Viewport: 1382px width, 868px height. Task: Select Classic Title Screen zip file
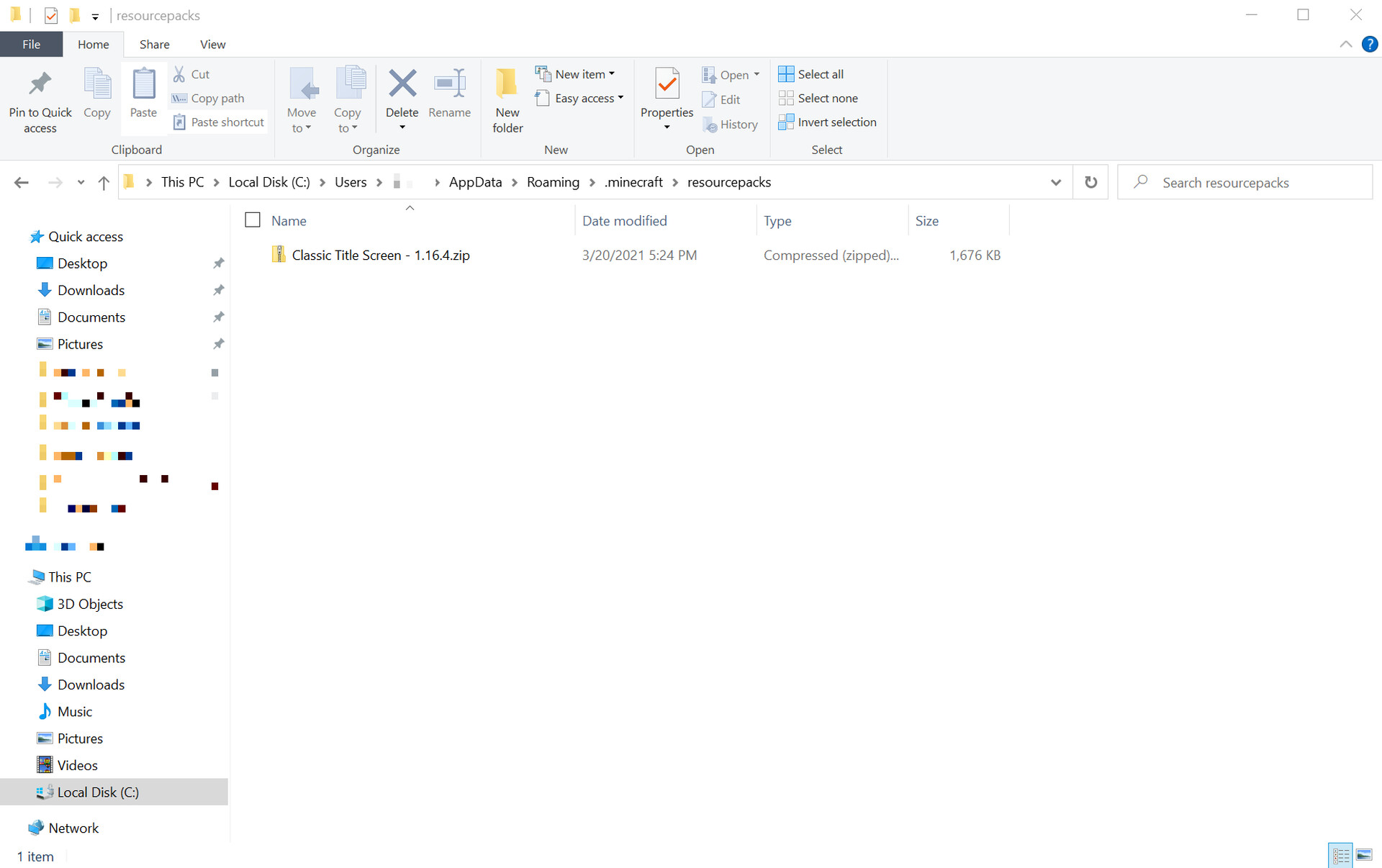(380, 256)
